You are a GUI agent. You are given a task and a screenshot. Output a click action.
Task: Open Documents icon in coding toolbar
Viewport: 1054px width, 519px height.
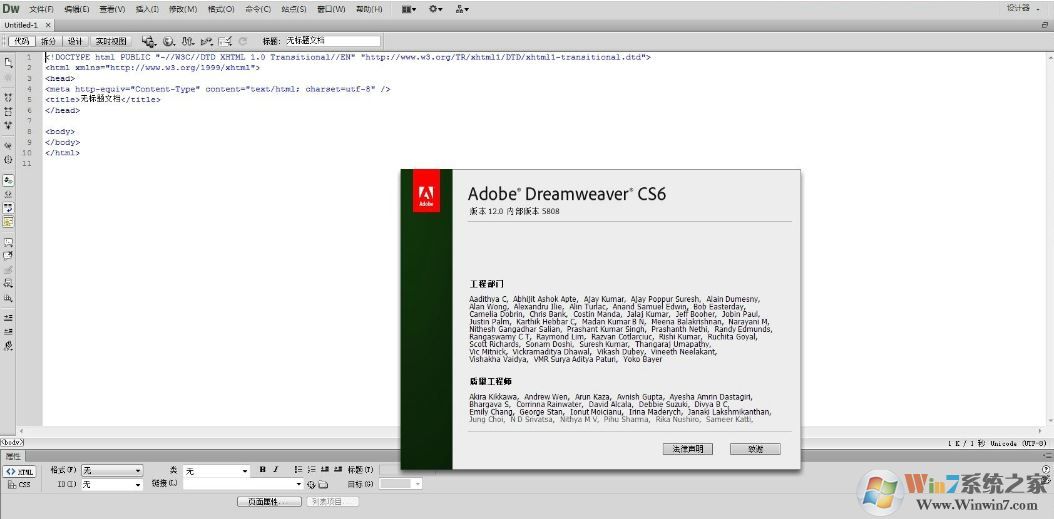tap(8, 62)
